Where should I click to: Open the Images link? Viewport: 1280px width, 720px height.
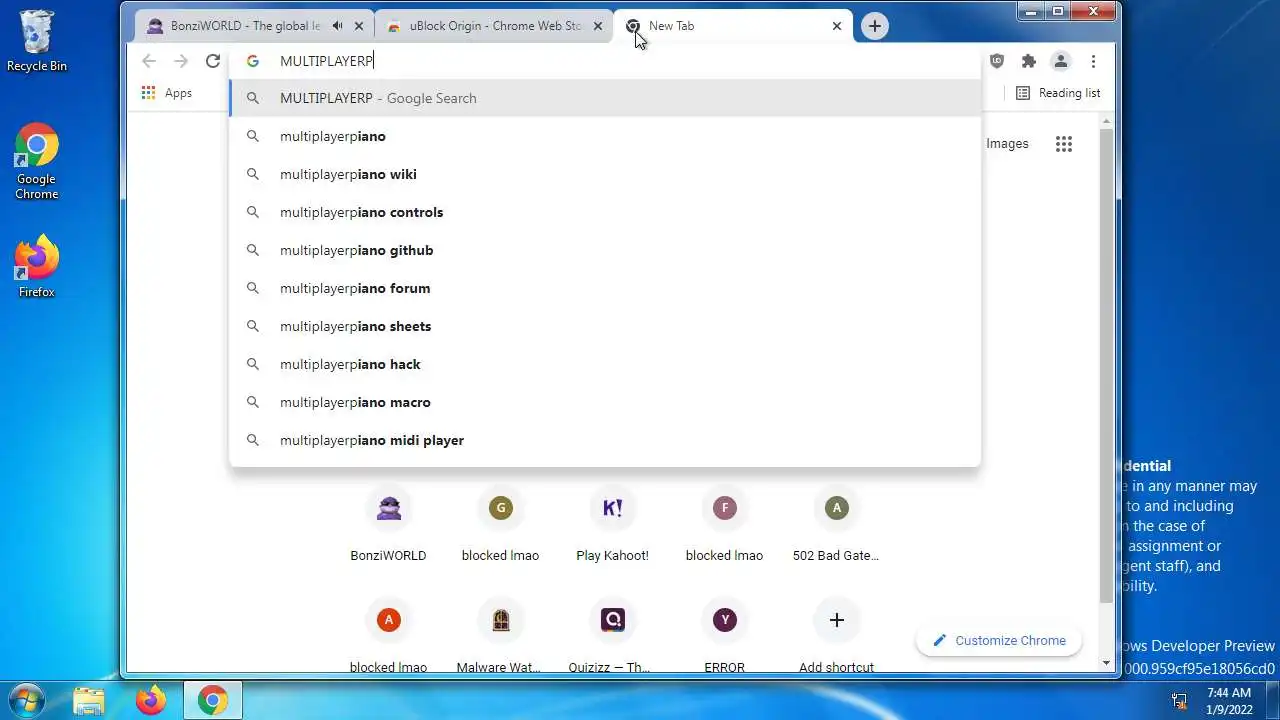coord(1007,144)
